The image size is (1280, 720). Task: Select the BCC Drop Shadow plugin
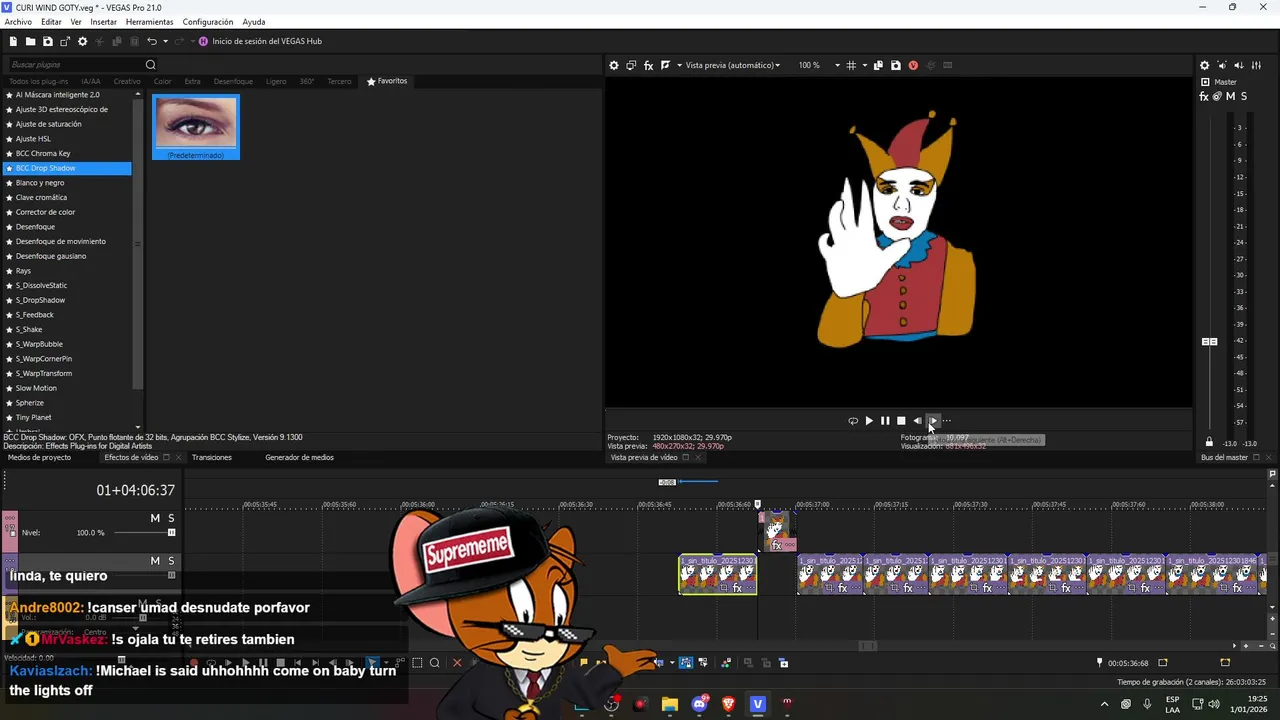pyautogui.click(x=68, y=168)
